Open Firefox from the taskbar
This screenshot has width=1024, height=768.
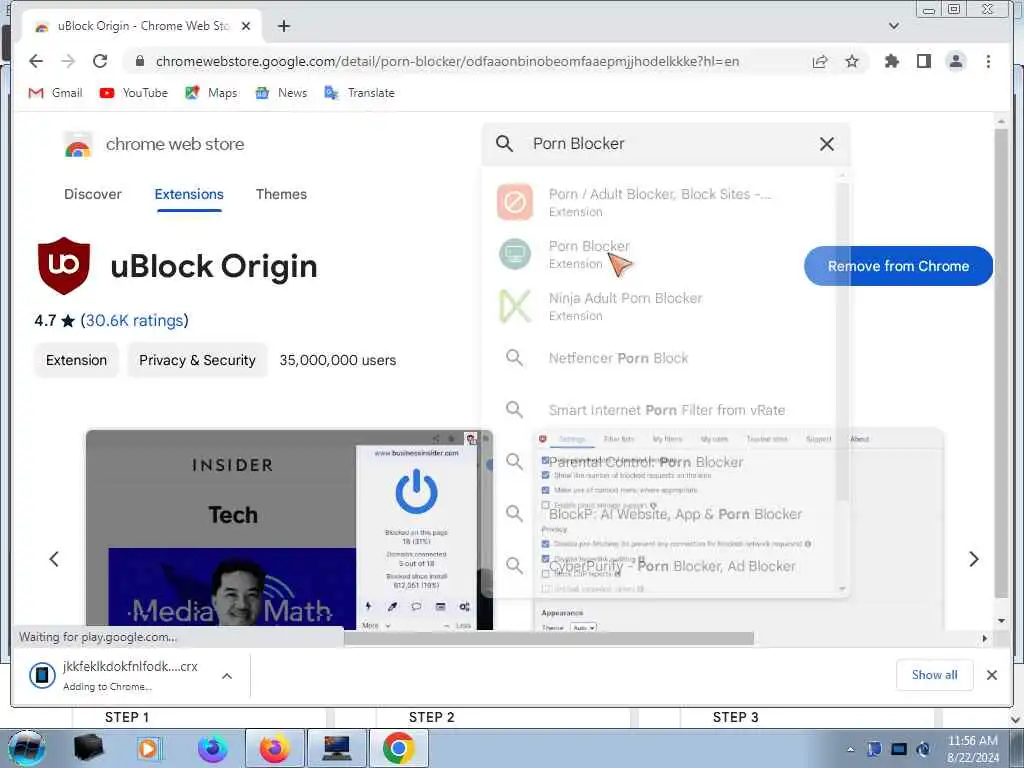[274, 748]
